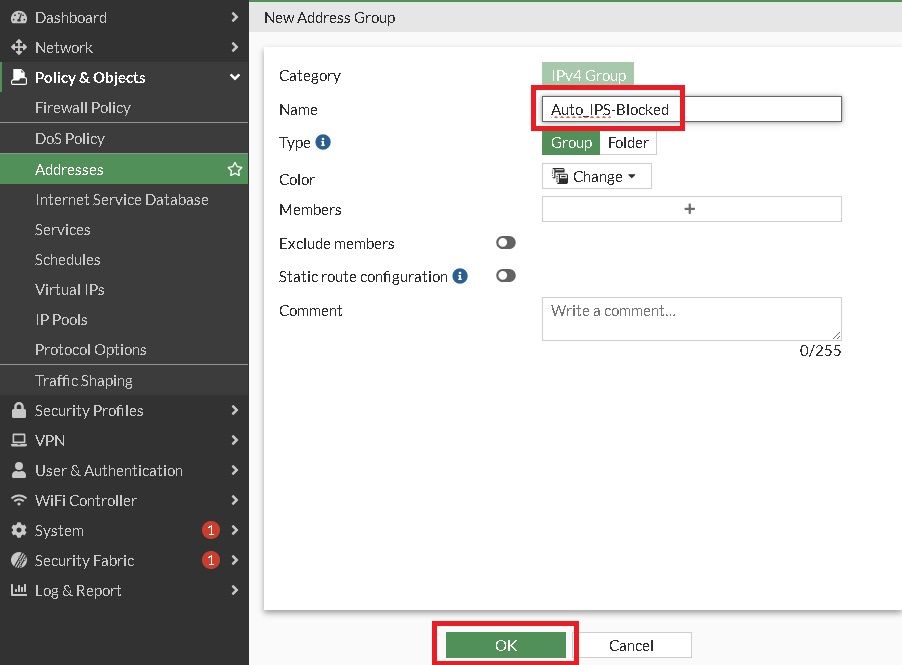
Task: Click the VPN monitor icon
Action: pos(18,440)
